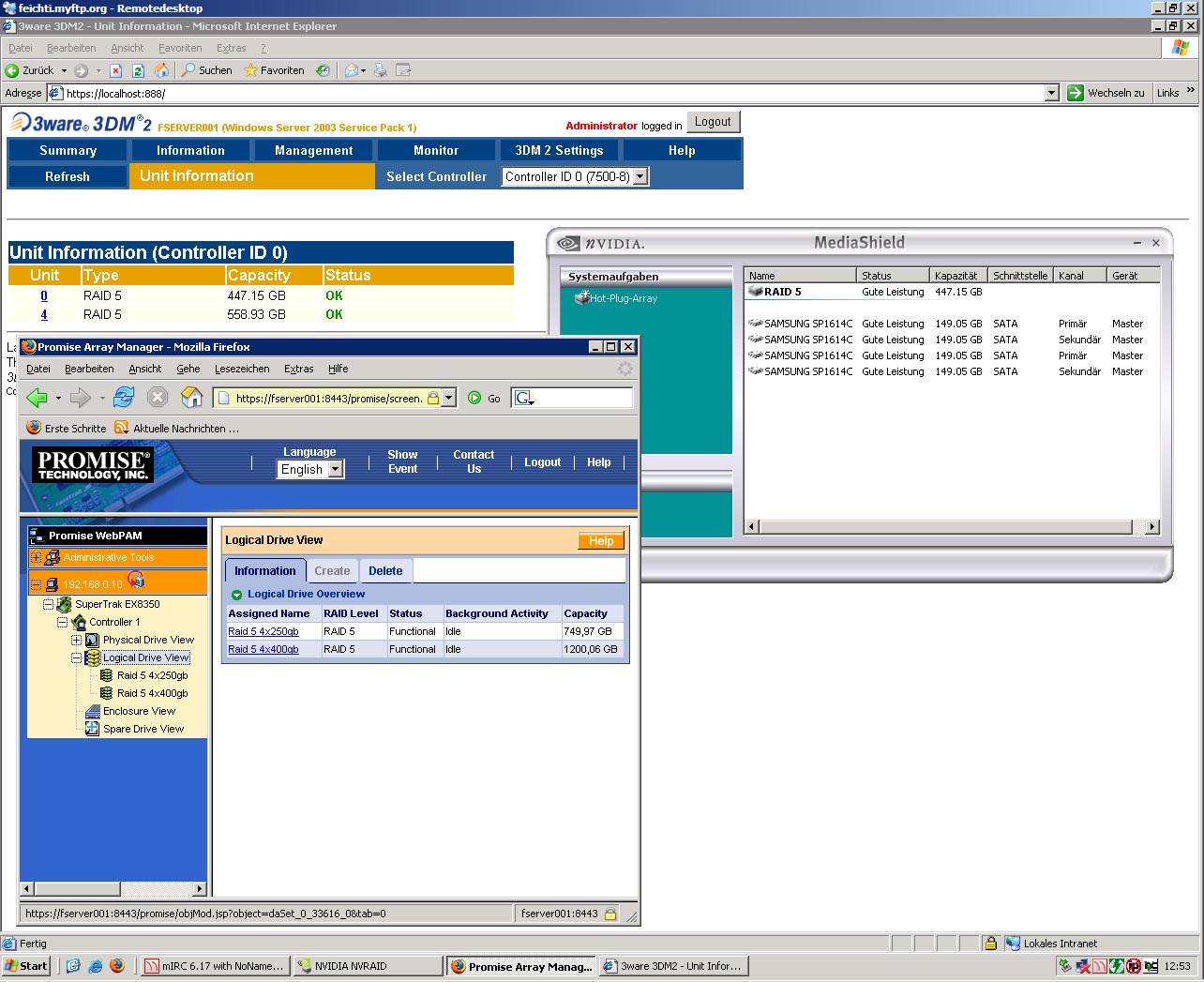
Task: Click the IE stop loading icon
Action: pos(115,70)
